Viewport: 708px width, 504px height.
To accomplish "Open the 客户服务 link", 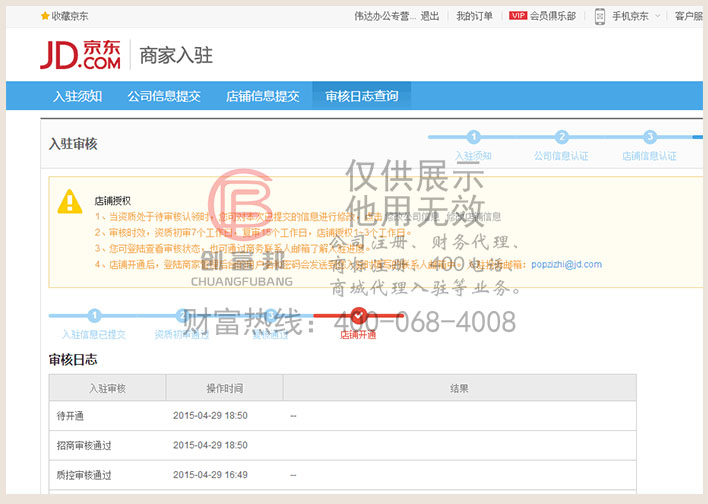I will coord(689,16).
